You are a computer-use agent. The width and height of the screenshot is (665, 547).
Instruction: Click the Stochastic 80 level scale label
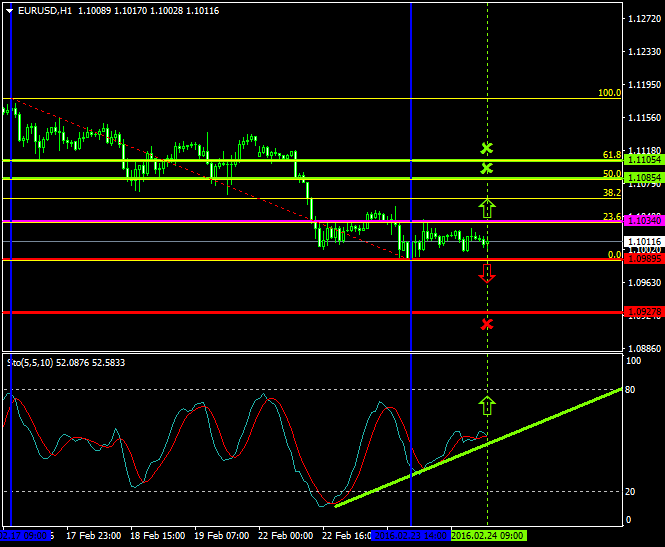tap(632, 390)
